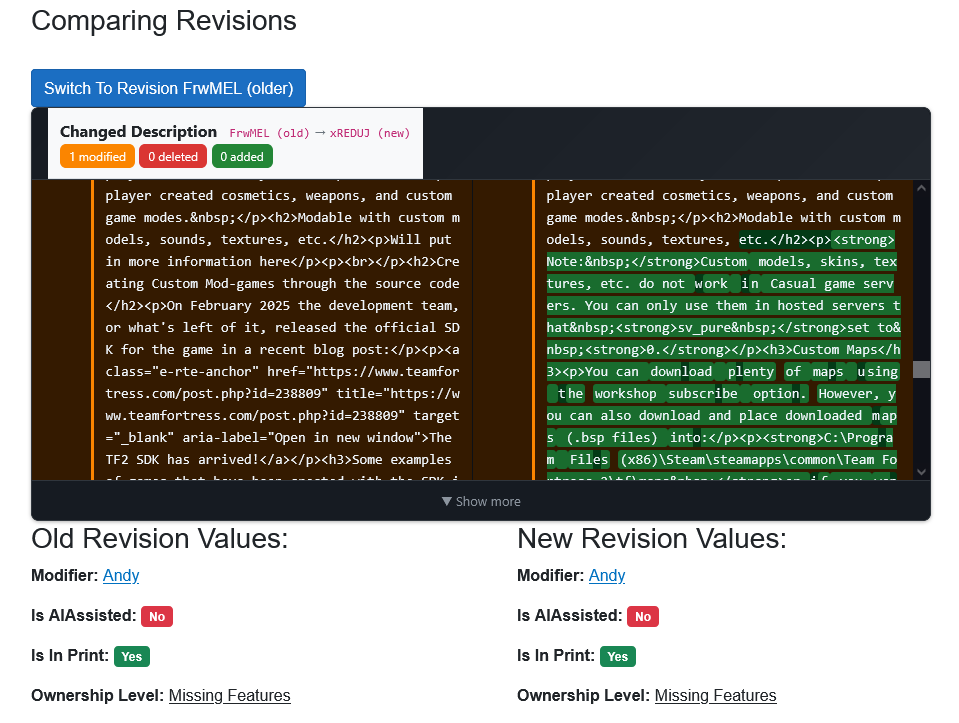959x723 pixels.
Task: Click the diff scrollbar up arrow
Action: tap(922, 188)
